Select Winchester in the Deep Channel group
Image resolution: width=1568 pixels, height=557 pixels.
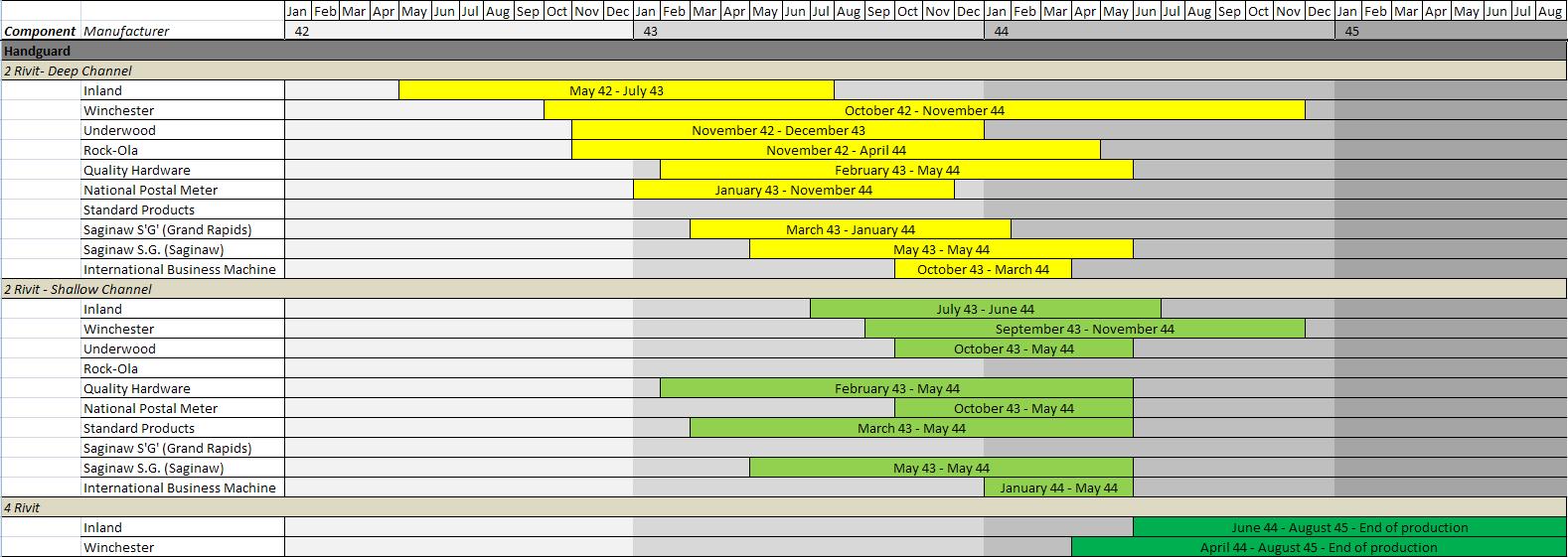(x=183, y=110)
